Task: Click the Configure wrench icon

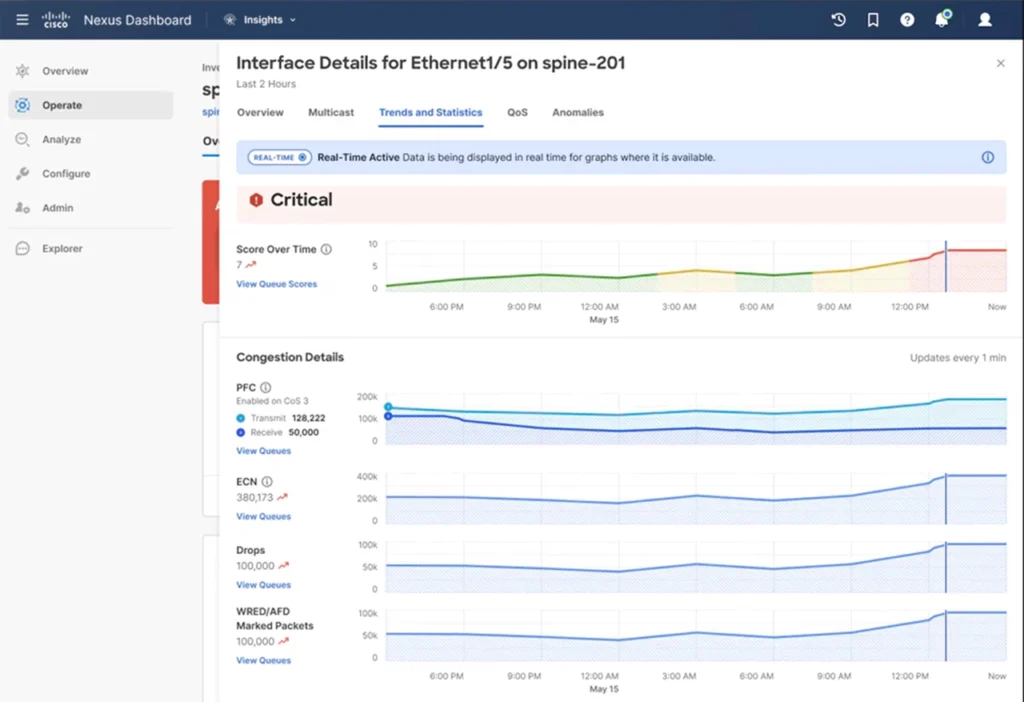Action: pos(22,174)
